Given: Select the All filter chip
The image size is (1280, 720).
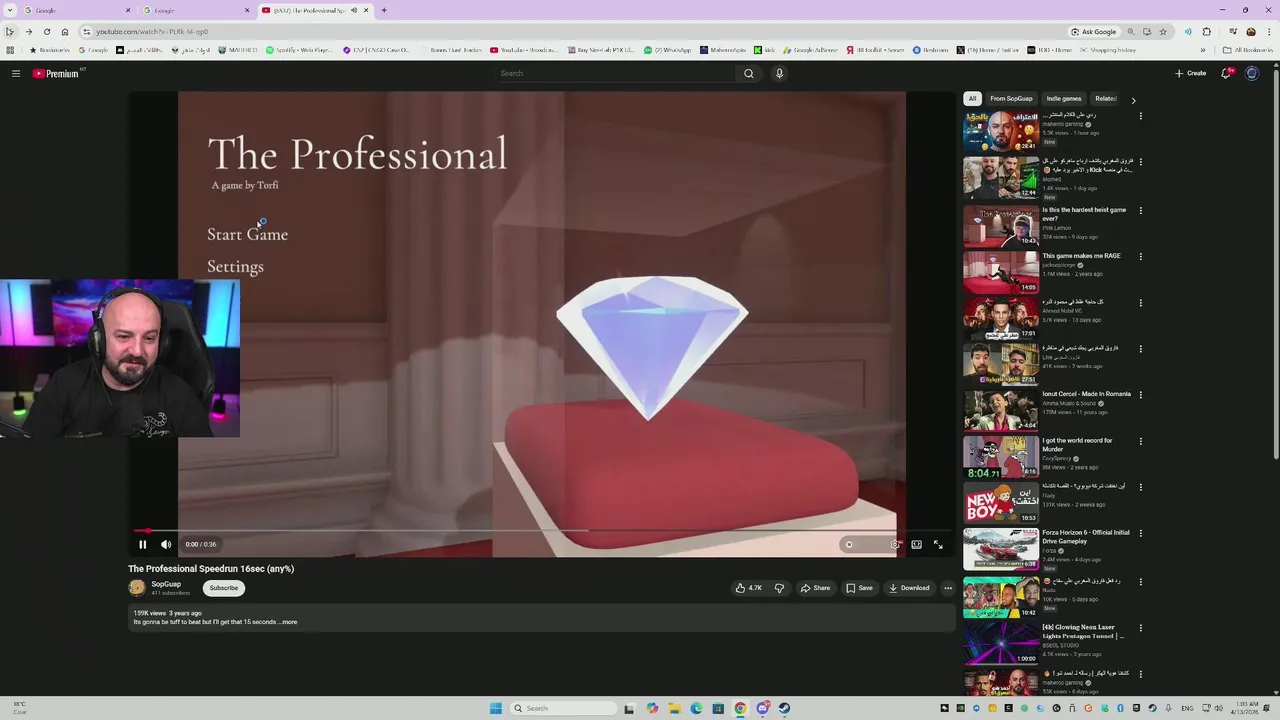Looking at the screenshot, I should click(972, 99).
